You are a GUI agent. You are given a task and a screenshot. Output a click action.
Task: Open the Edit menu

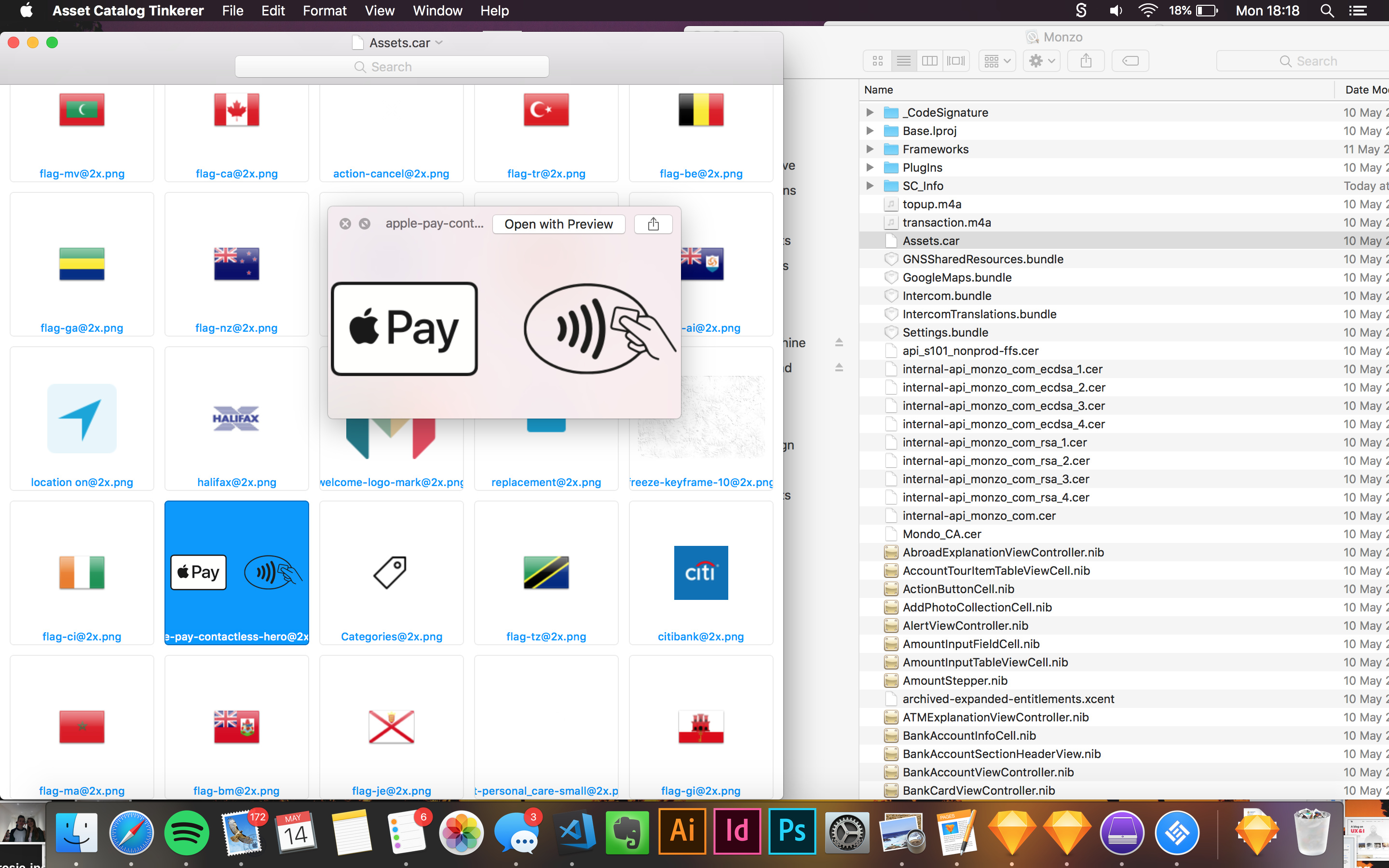click(x=272, y=10)
